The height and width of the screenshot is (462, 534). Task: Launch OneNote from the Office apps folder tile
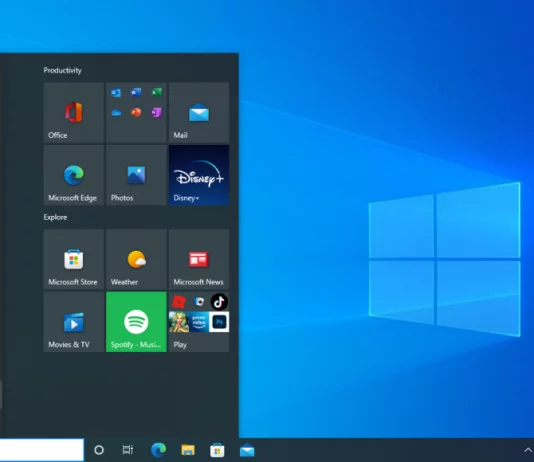point(157,112)
